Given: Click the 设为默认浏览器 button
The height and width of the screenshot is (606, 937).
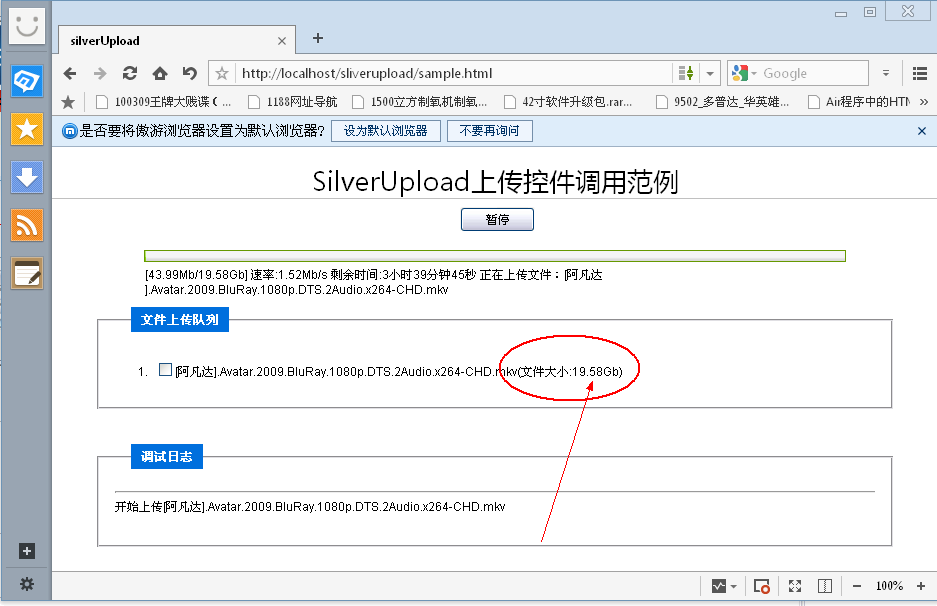Looking at the screenshot, I should (385, 131).
